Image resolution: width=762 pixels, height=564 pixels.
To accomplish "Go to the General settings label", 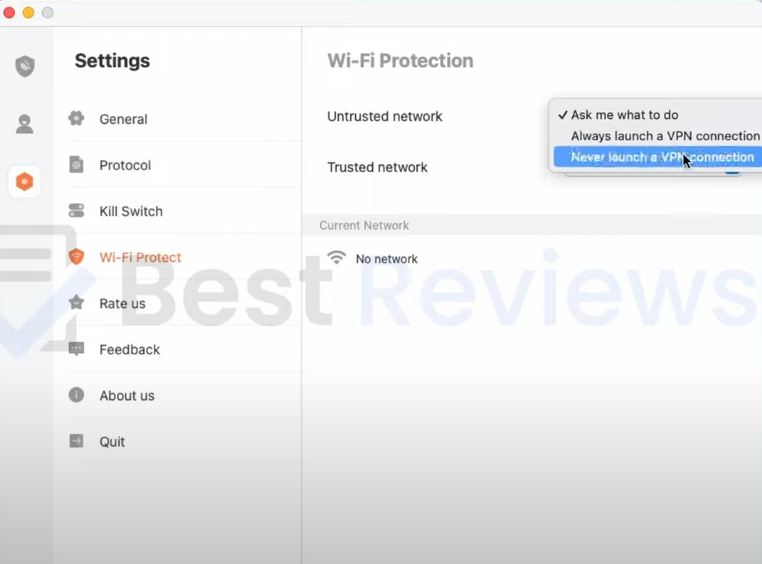I will tap(123, 119).
